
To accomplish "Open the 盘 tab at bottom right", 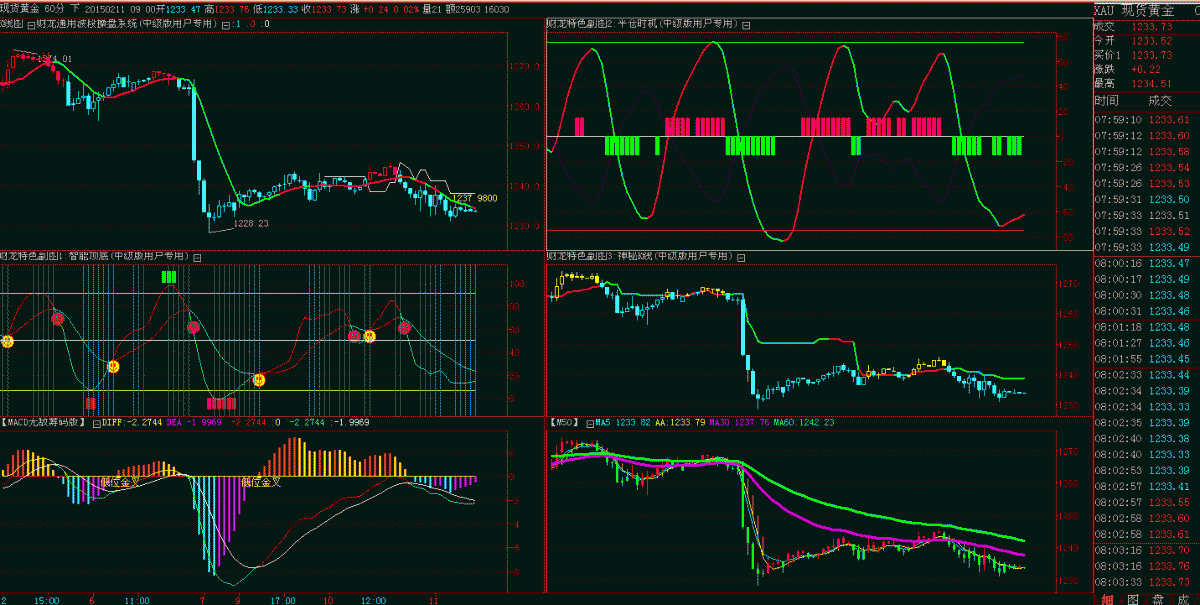I will click(1158, 599).
